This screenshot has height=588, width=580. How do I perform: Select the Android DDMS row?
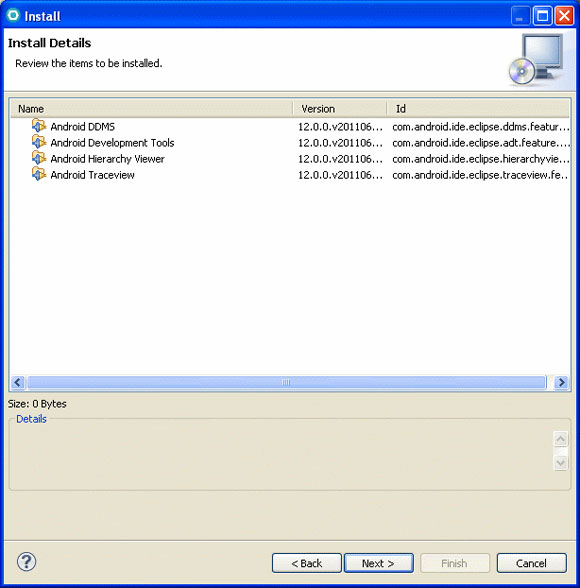[x=290, y=127]
